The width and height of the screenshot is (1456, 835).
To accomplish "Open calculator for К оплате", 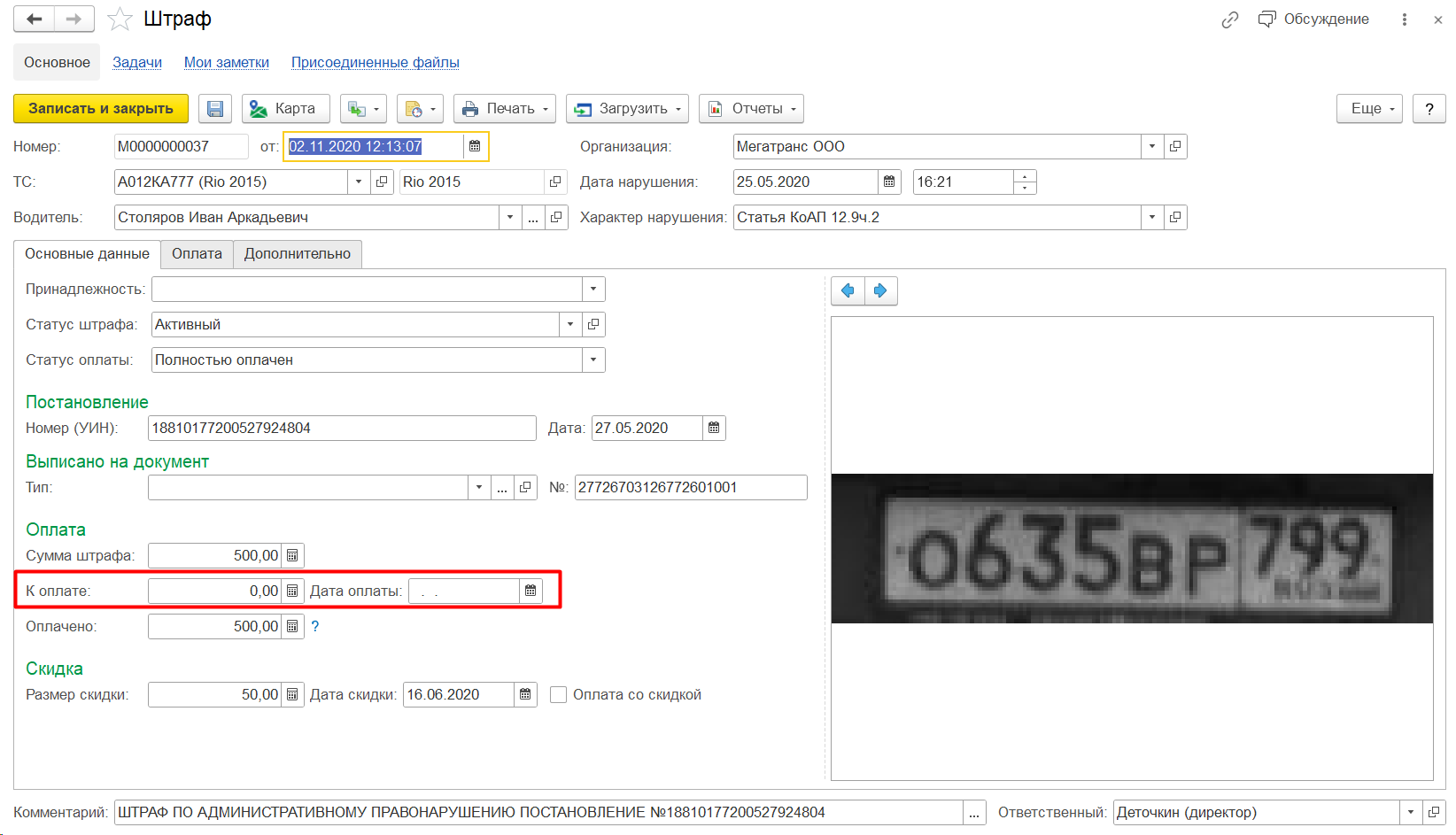I will [x=292, y=591].
